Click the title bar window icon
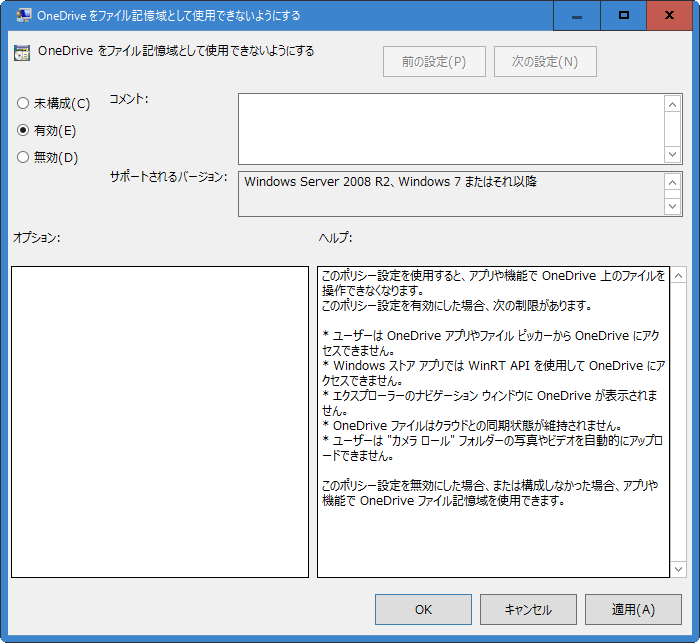This screenshot has height=643, width=700. click(24, 15)
